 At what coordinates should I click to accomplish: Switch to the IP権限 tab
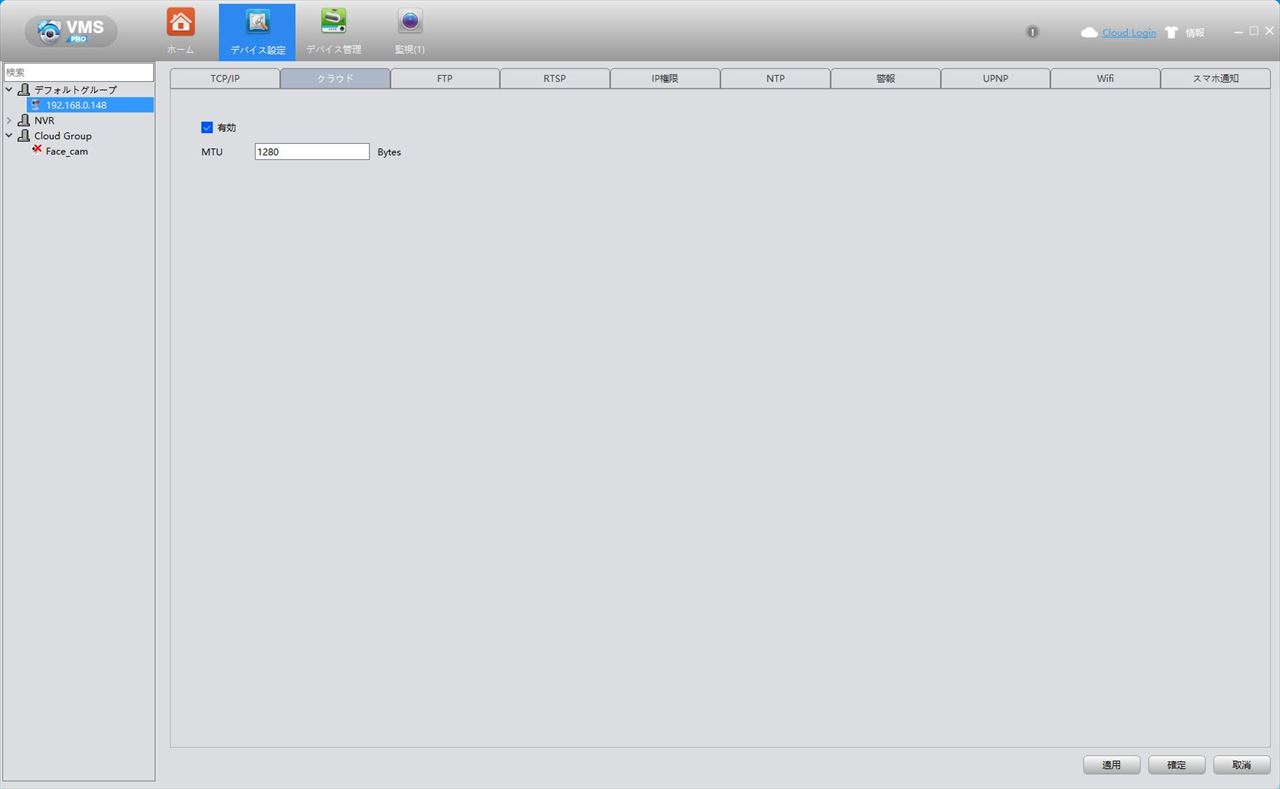point(665,78)
